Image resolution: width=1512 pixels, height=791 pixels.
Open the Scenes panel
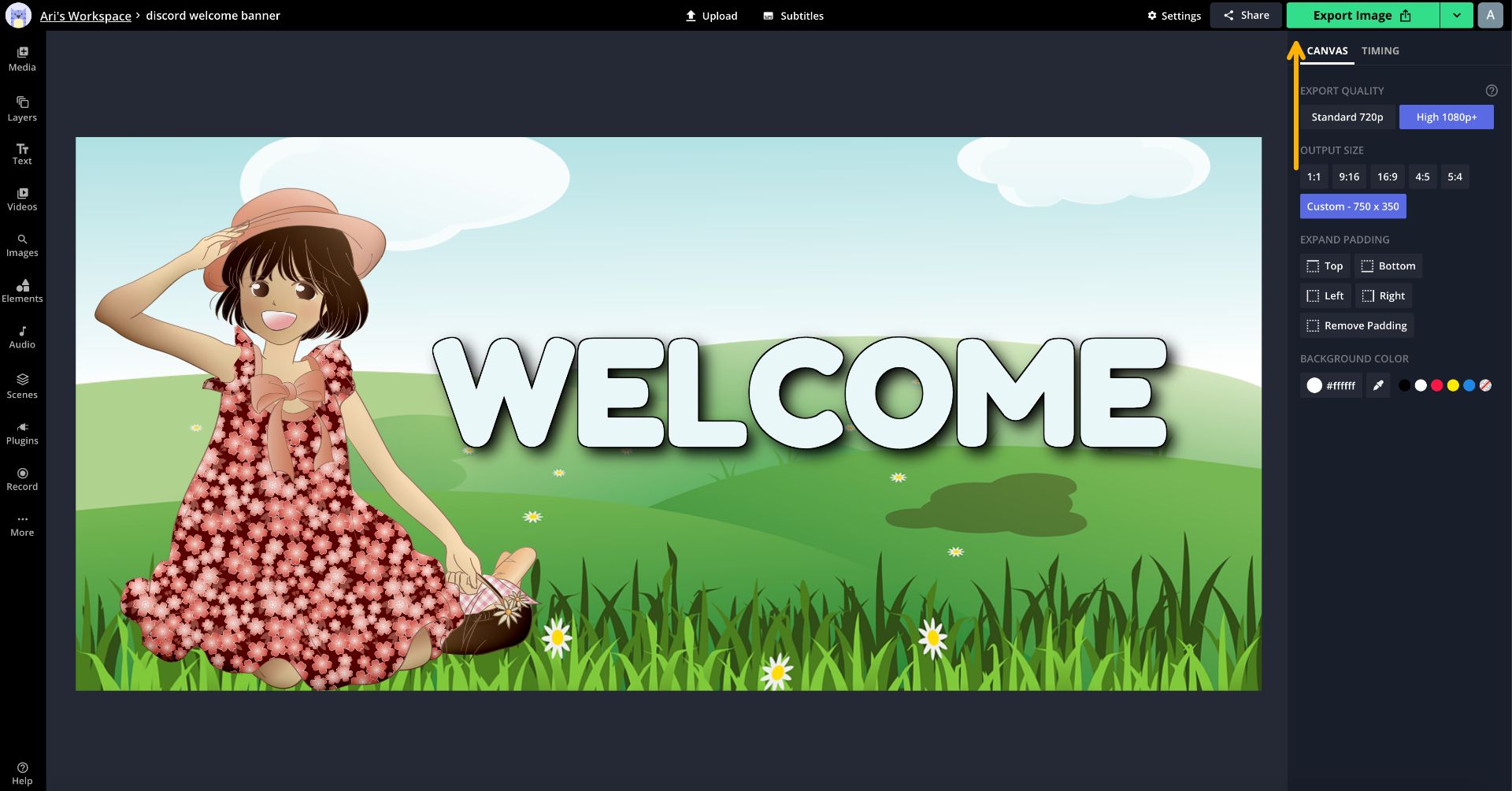tap(22, 386)
